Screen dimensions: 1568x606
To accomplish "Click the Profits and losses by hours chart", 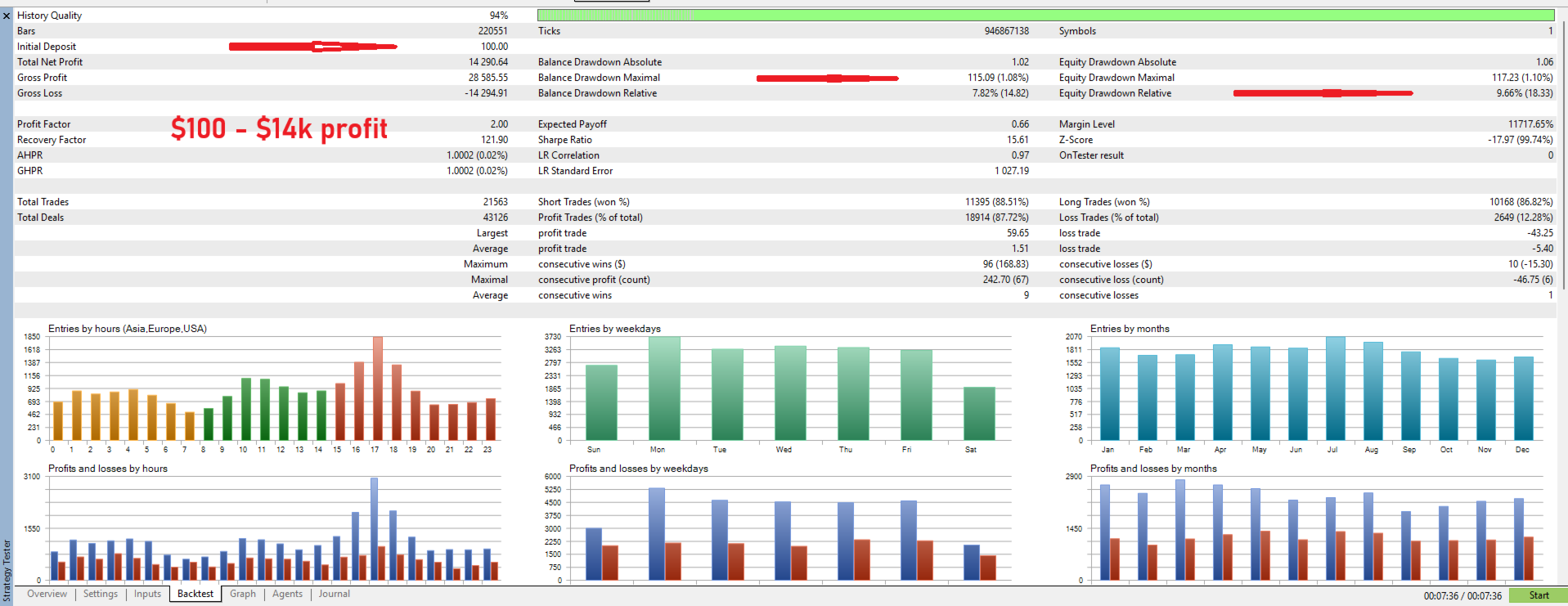I will coord(260,524).
